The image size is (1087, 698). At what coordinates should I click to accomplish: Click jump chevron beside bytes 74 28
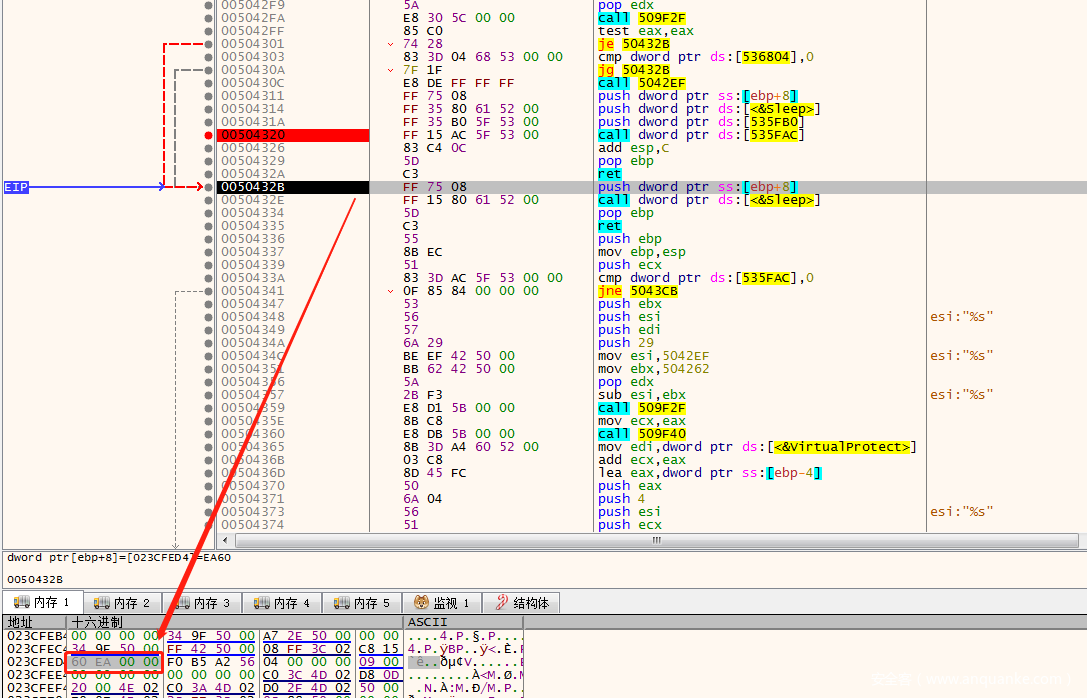(390, 44)
